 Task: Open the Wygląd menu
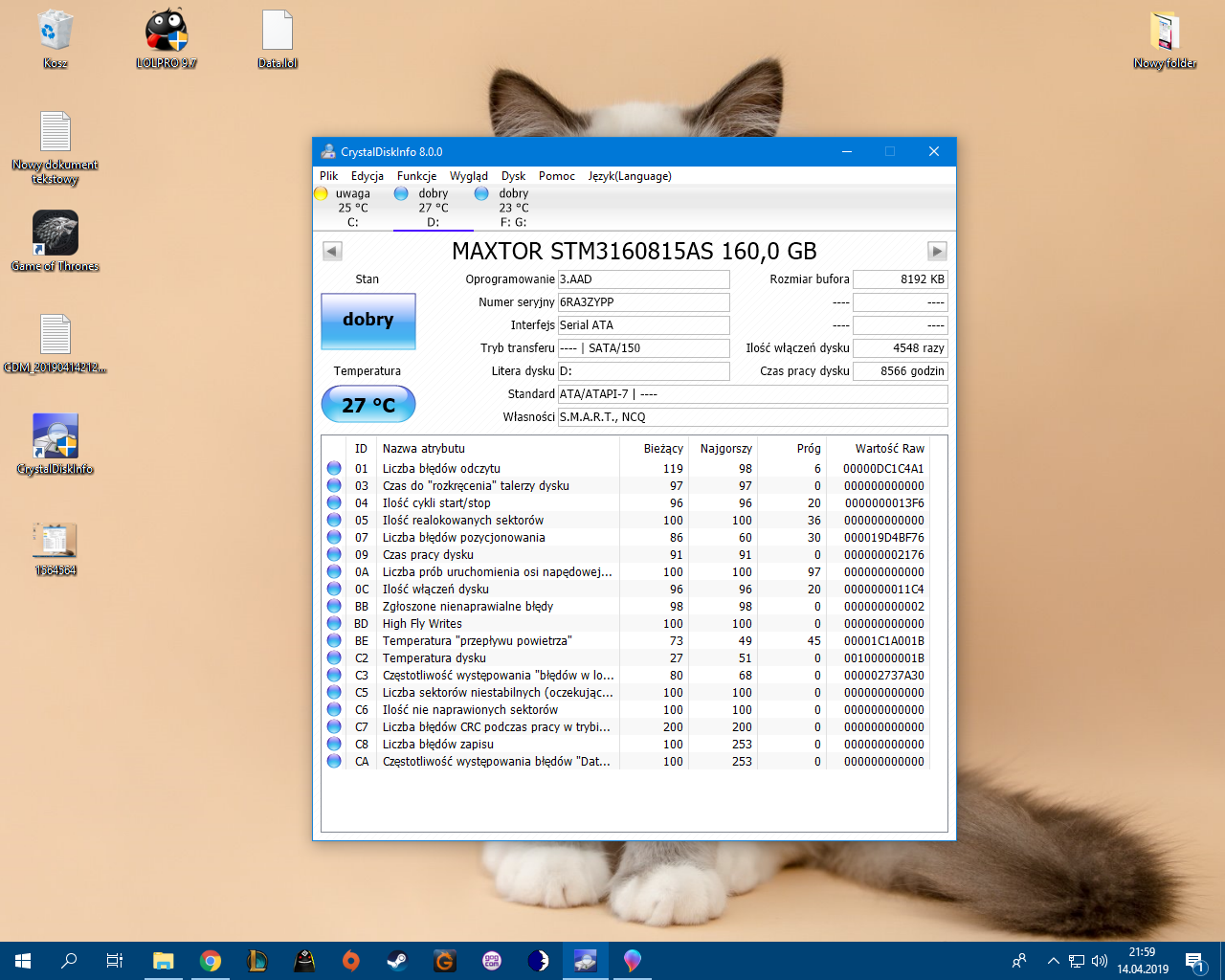point(469,176)
